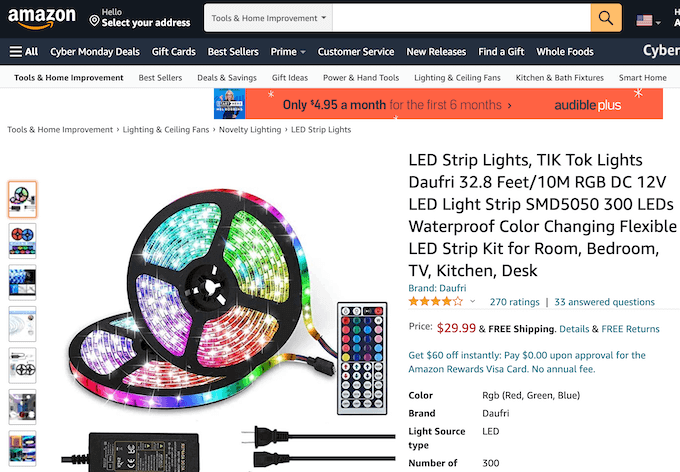
Task: Select the dark third product thumbnail
Action: (x=22, y=282)
